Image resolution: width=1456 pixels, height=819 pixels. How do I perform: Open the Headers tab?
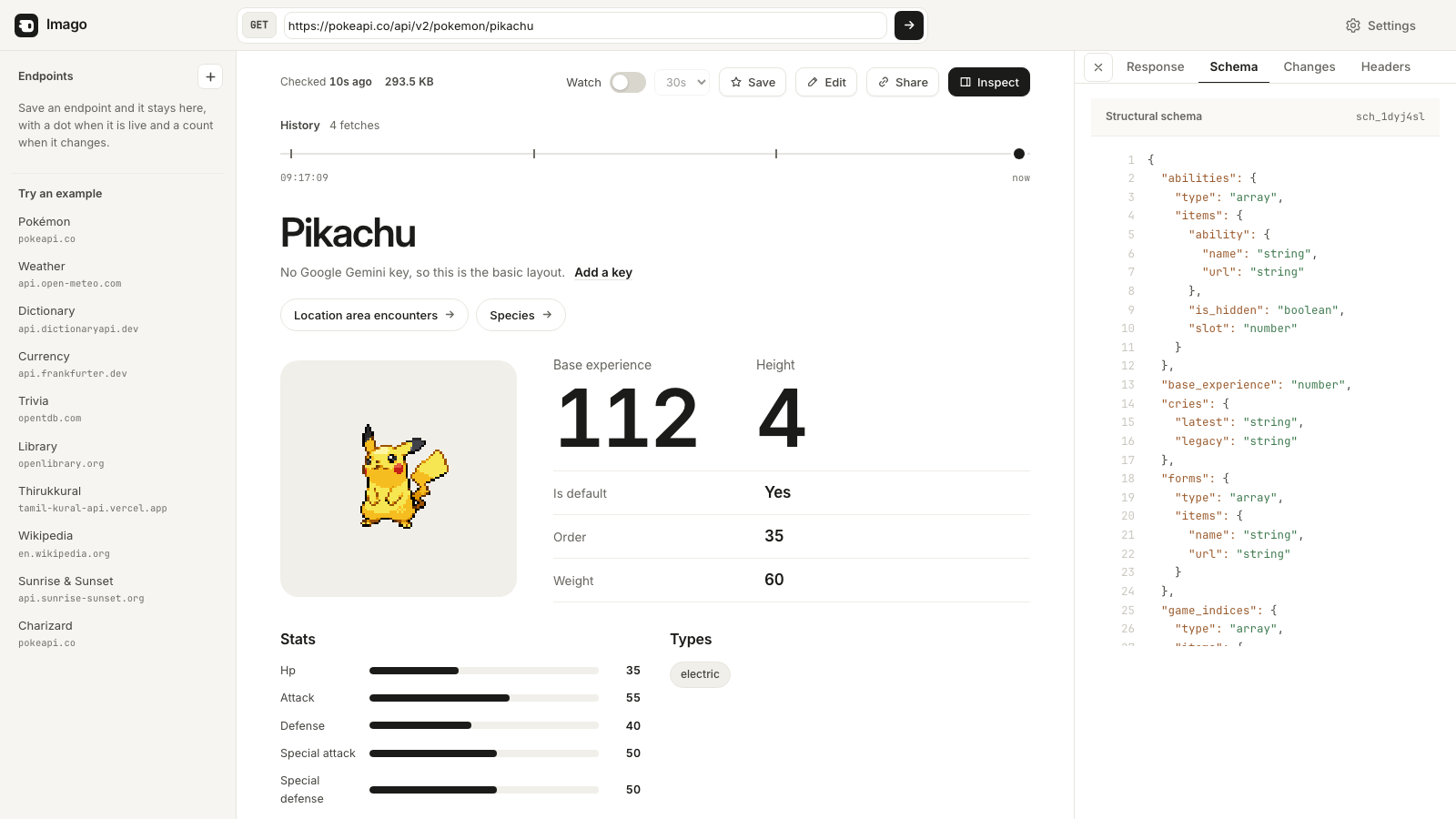click(x=1385, y=66)
